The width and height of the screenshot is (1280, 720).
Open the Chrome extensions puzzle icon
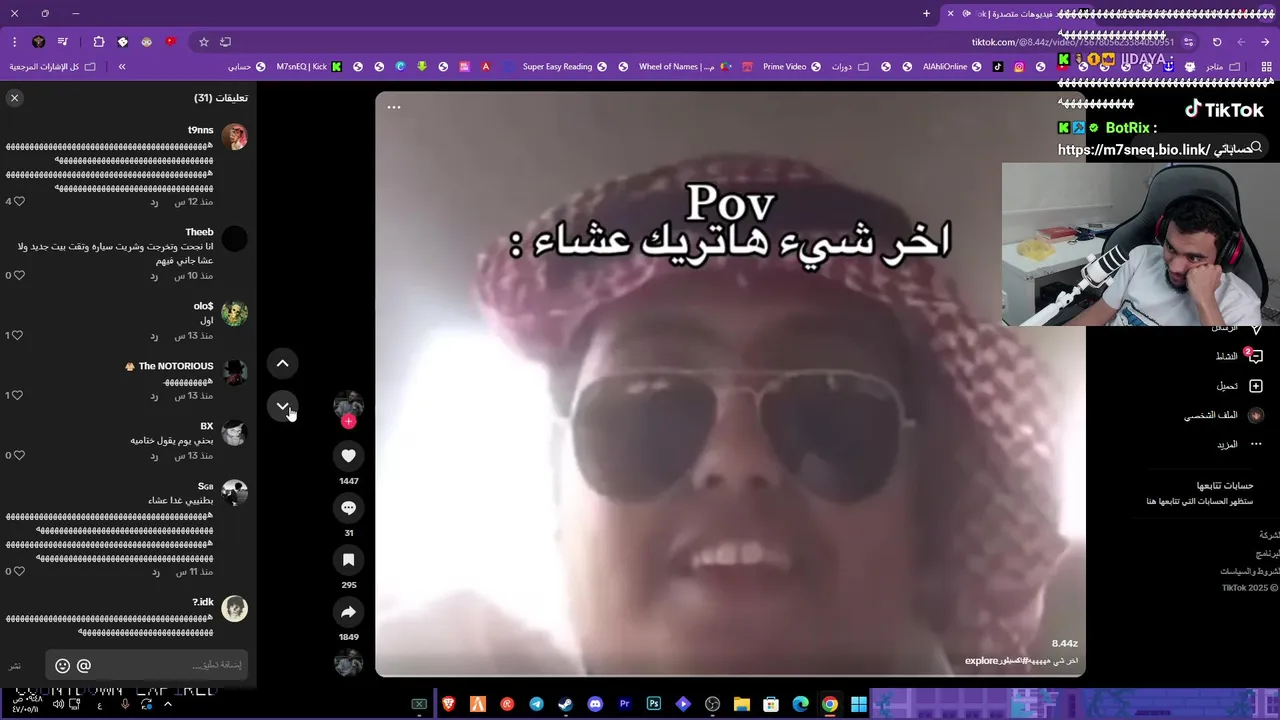click(x=99, y=42)
